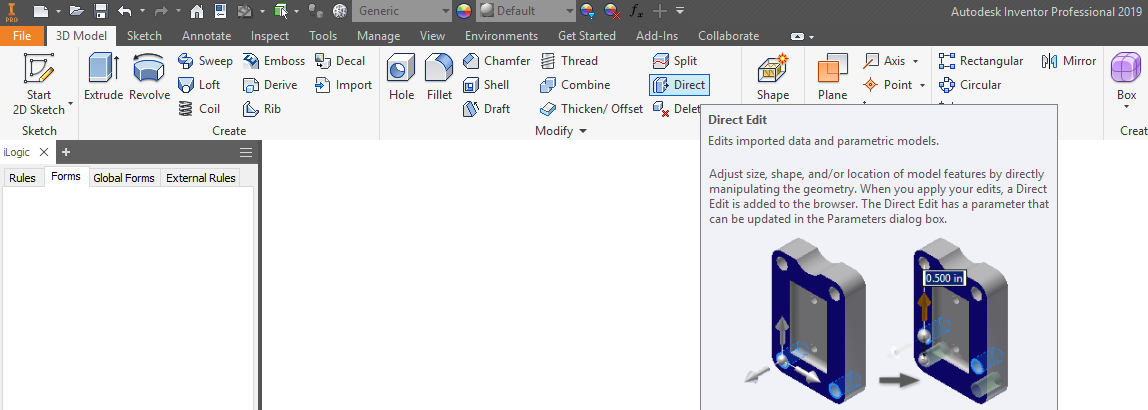
Task: Select the Mirror tool
Action: click(1069, 61)
